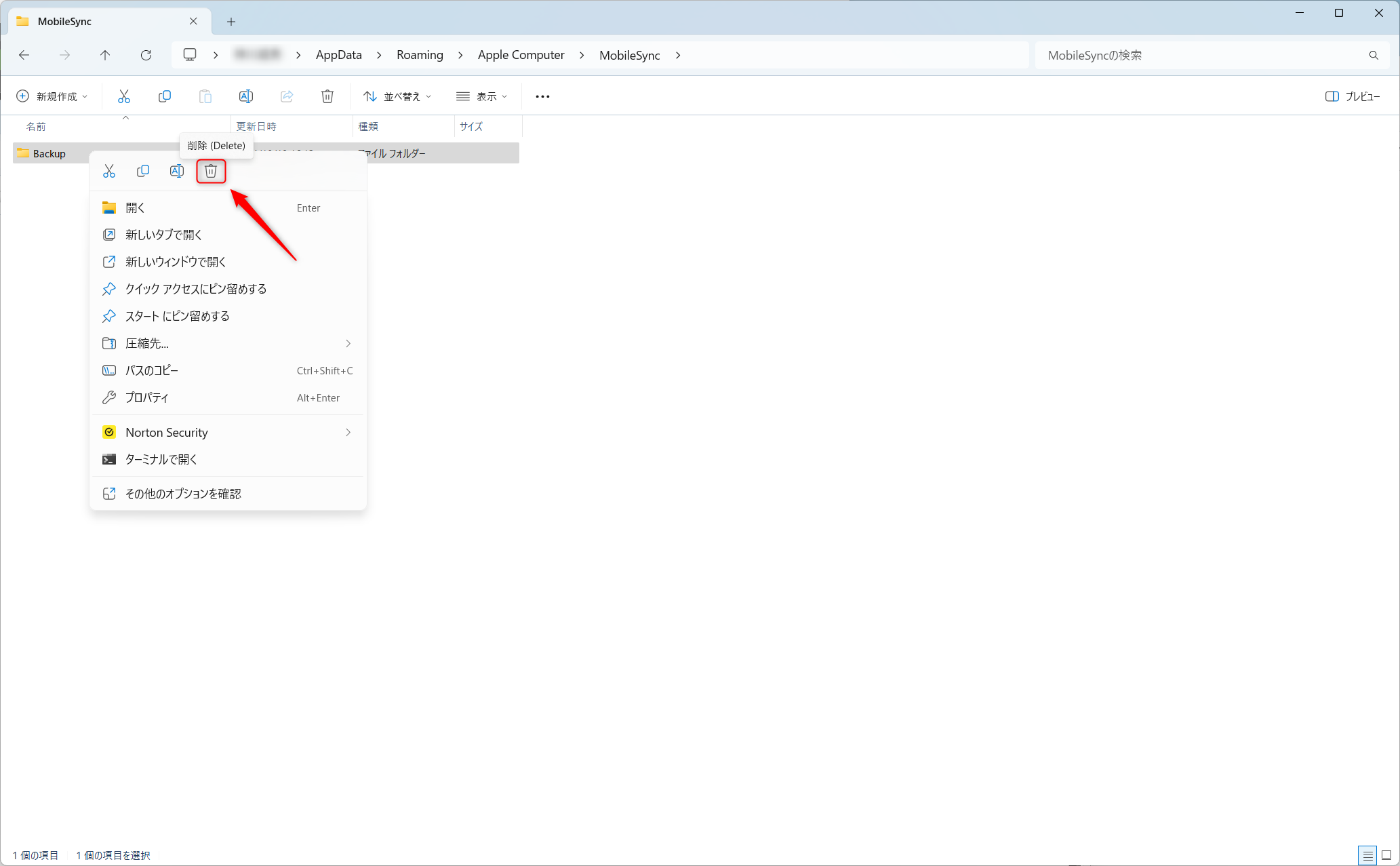Select 新しいウィンドウで開く menu item
The width and height of the screenshot is (1400, 866).
click(x=228, y=262)
